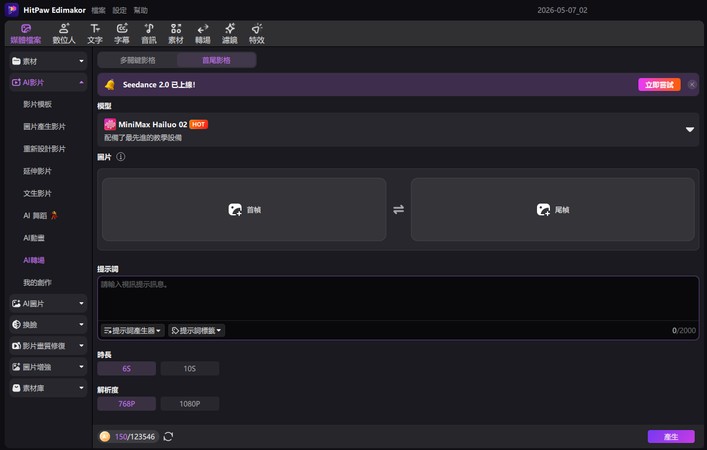
Task: Click the bell icon in Seedance banner
Action: click(110, 85)
